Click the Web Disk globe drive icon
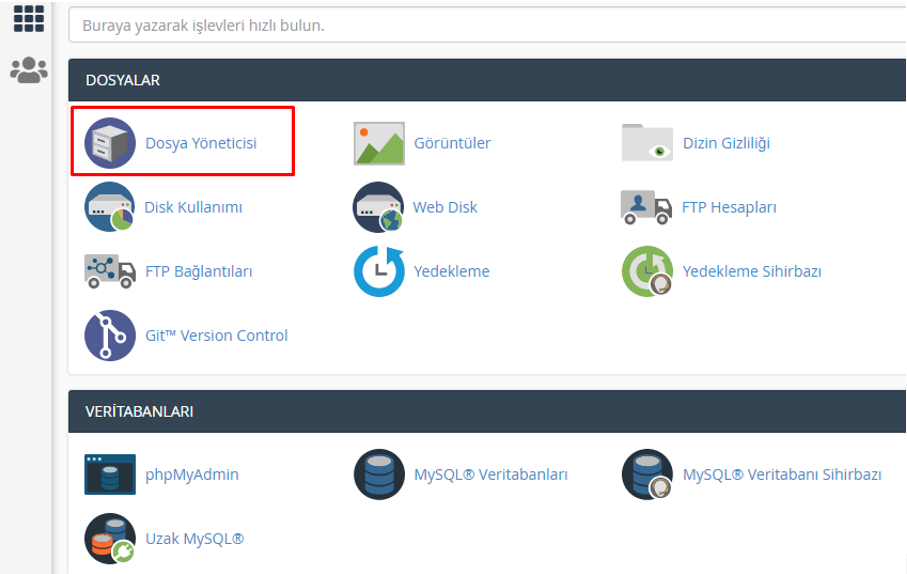This screenshot has height=574, width=907. click(x=378, y=207)
